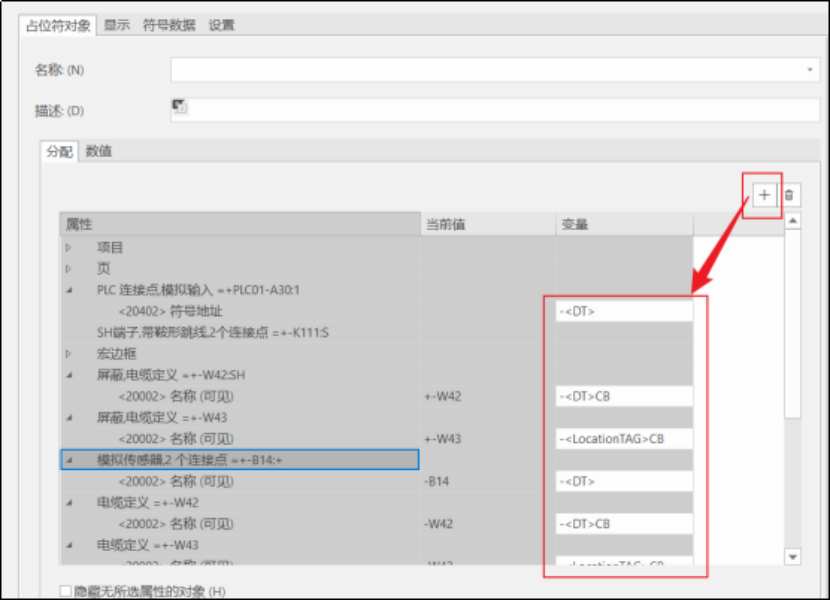830x600 pixels.
Task: Collapse the 电缆定义 =+-W43 node
Action: click(69, 544)
